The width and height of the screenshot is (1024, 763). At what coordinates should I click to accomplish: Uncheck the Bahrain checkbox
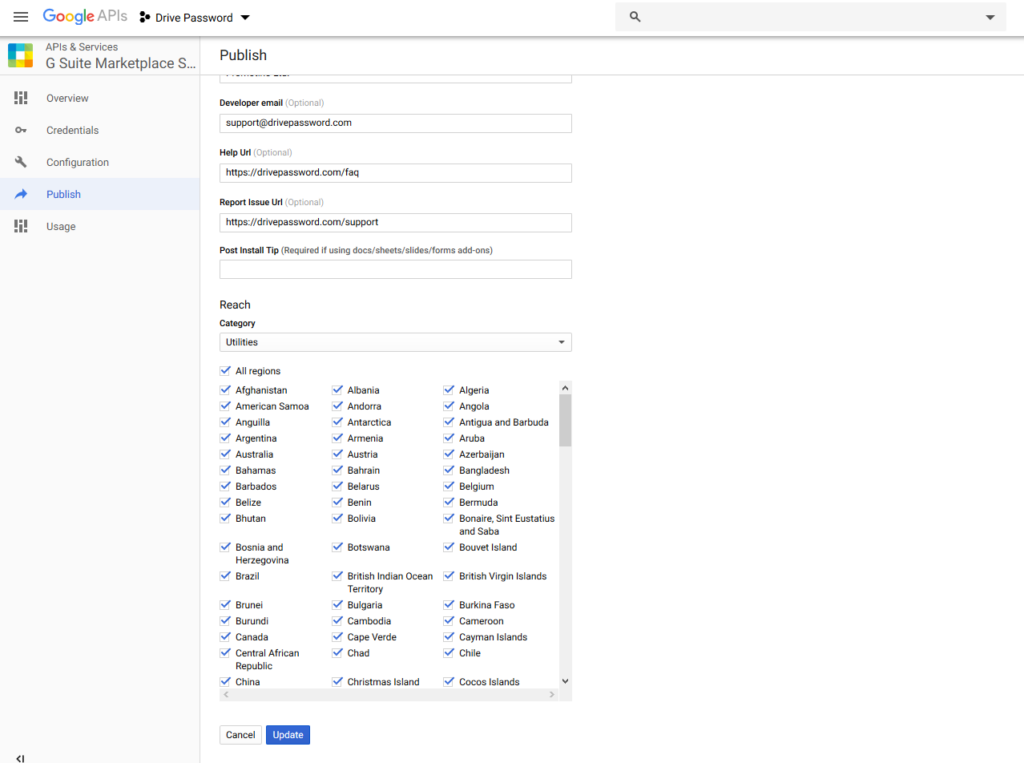tap(337, 470)
